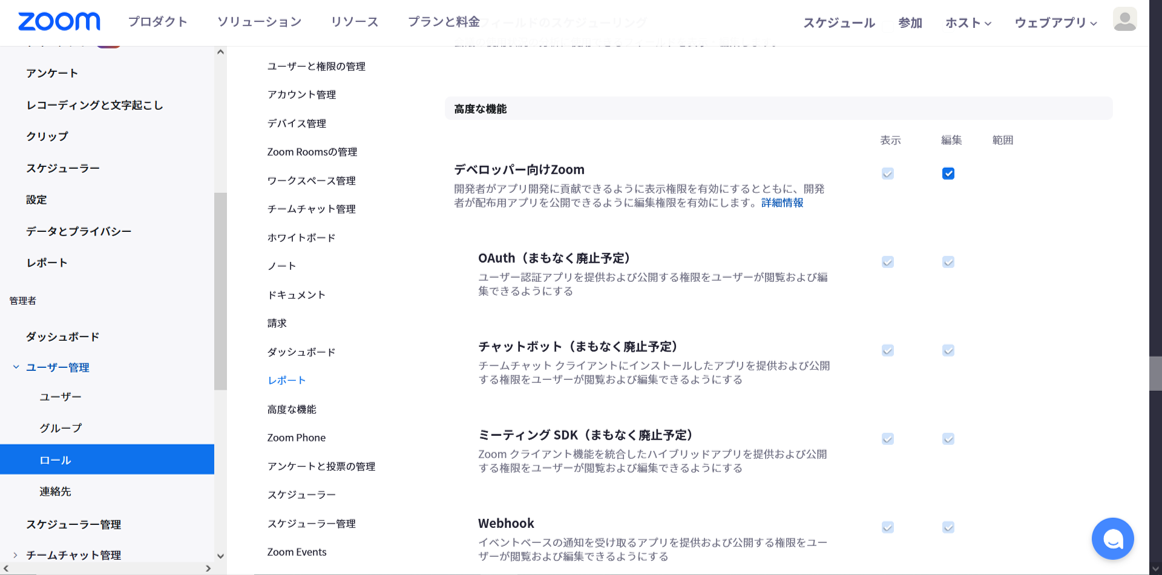Open ダッシュボード in the left sidebar

(63, 336)
